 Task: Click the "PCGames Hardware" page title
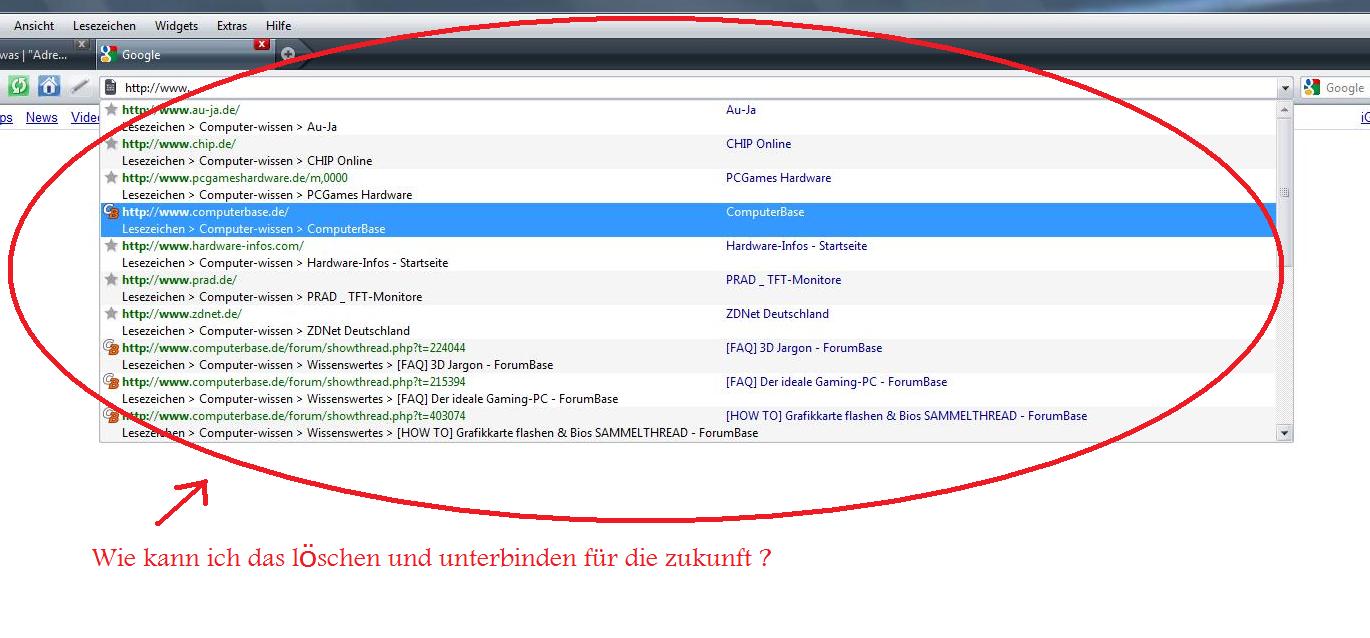coord(778,178)
